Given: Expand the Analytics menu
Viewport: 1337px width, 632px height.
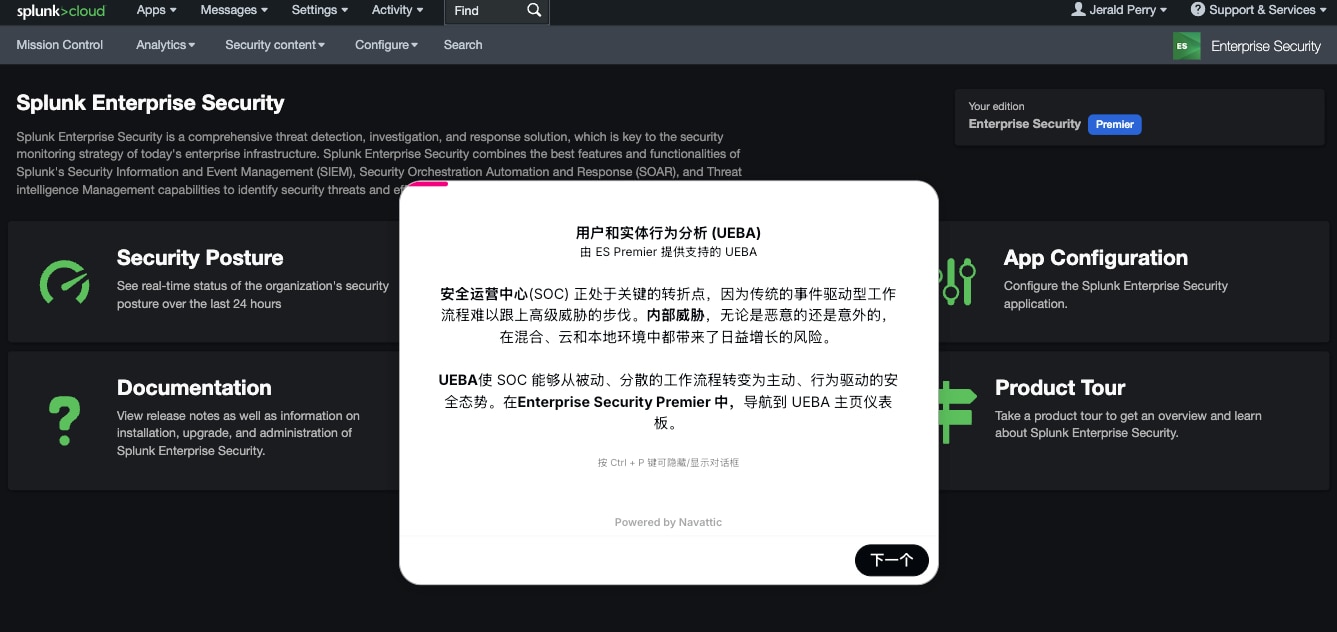Looking at the screenshot, I should [x=166, y=45].
